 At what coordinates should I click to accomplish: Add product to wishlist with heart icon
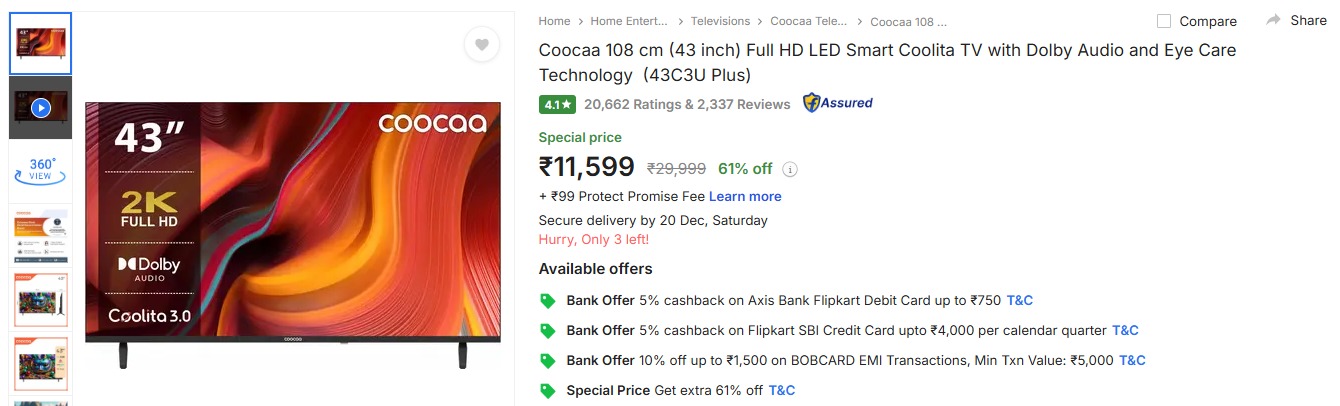[481, 44]
